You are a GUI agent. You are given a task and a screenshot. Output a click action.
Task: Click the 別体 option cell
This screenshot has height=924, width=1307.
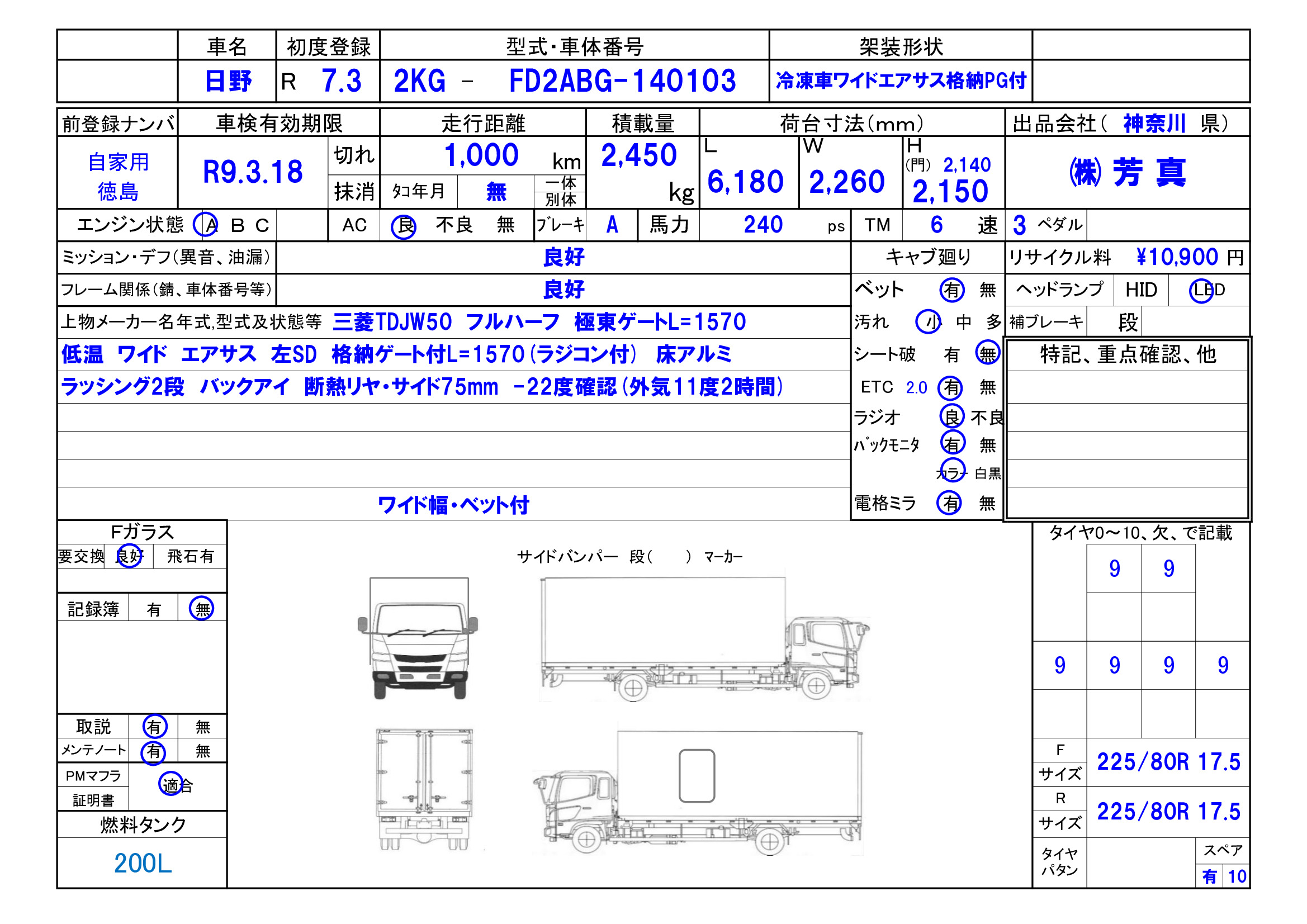click(x=560, y=200)
